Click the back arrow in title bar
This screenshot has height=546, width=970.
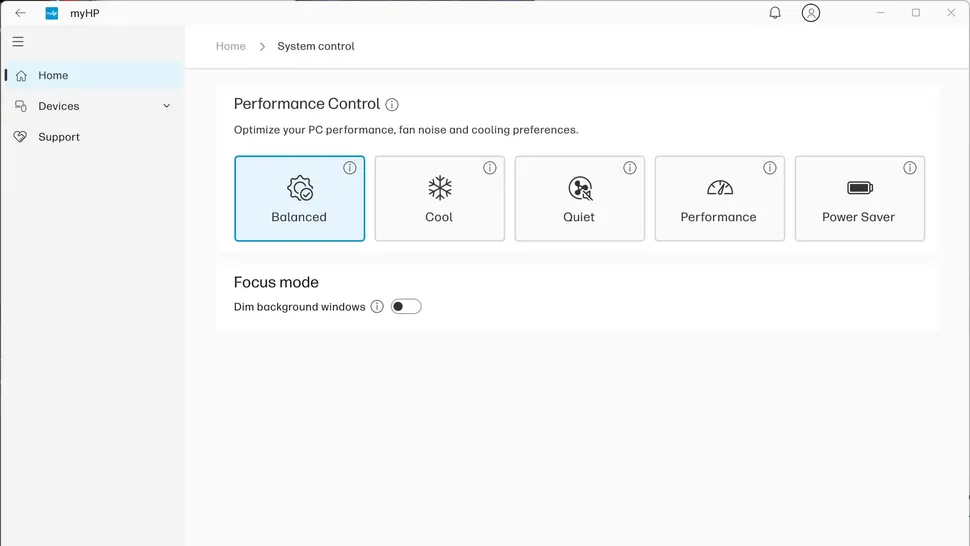click(x=20, y=13)
